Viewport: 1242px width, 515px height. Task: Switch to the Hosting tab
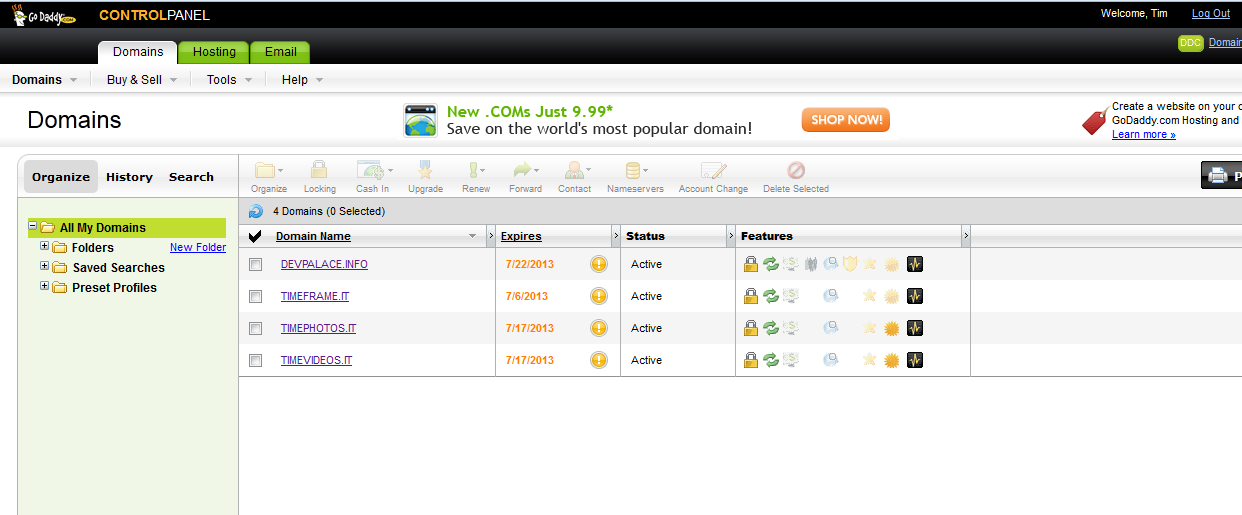click(214, 52)
